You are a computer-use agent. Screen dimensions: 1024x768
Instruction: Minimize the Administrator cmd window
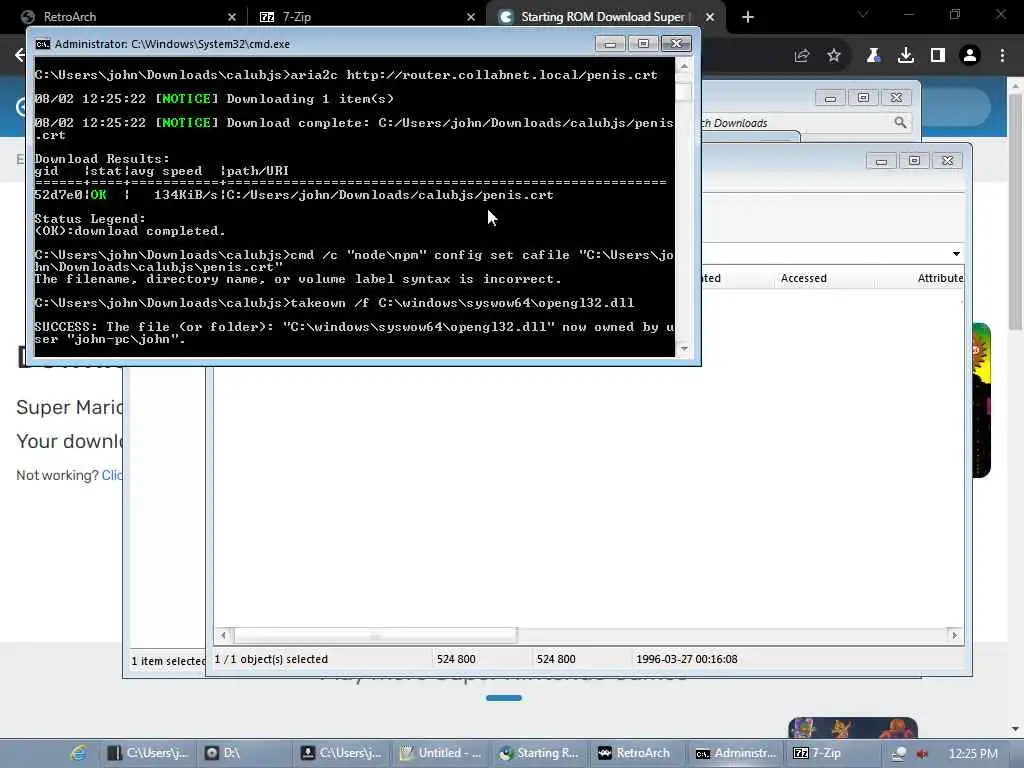[x=610, y=44]
